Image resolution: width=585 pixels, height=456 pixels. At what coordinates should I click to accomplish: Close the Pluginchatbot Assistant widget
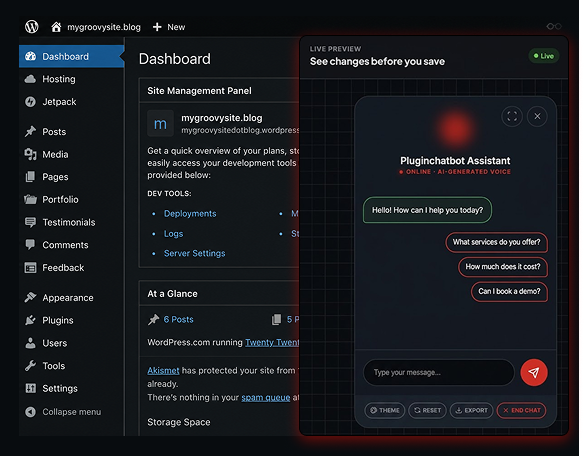[537, 116]
